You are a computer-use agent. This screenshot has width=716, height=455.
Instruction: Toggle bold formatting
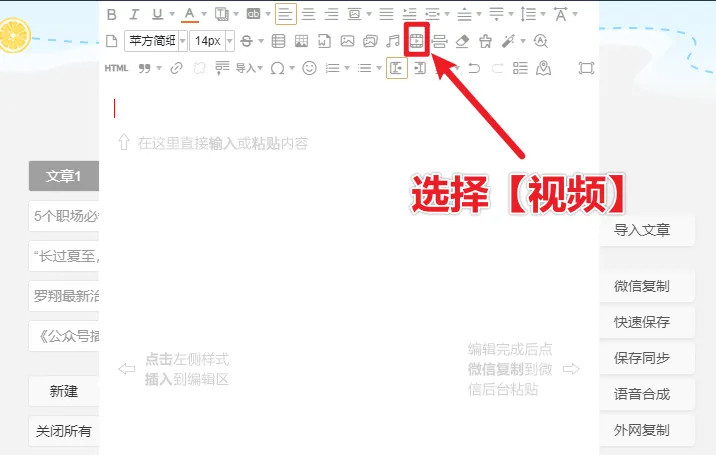(111, 14)
